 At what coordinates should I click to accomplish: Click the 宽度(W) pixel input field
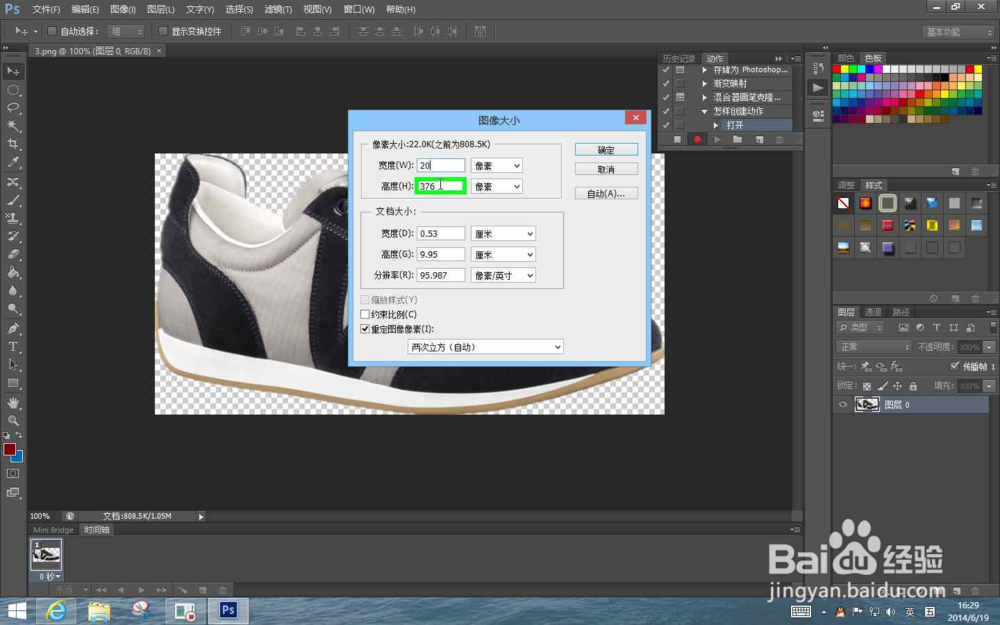[441, 165]
